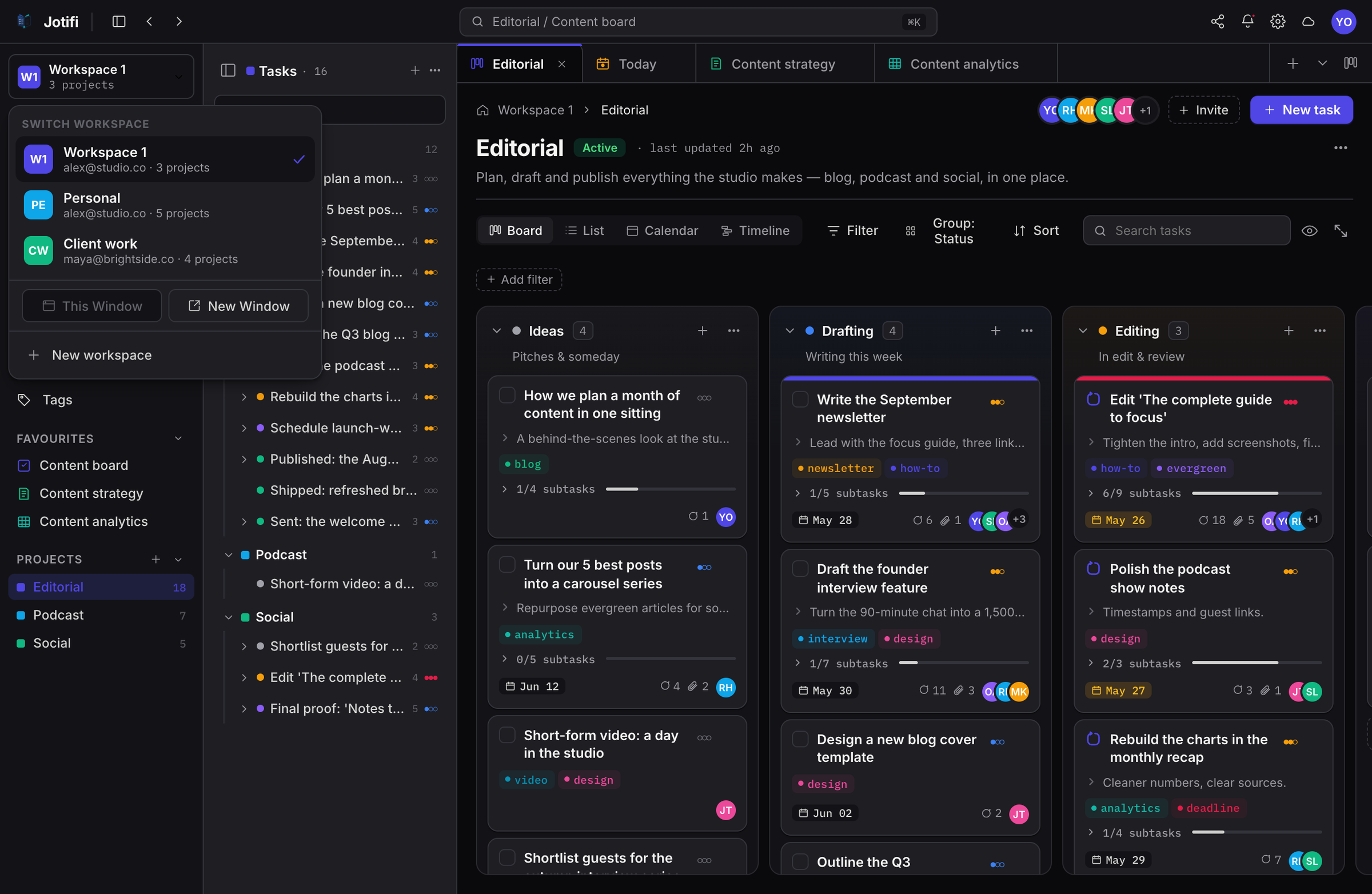Viewport: 1372px width, 894px height.
Task: Go forward with the right arrow
Action: click(x=180, y=21)
